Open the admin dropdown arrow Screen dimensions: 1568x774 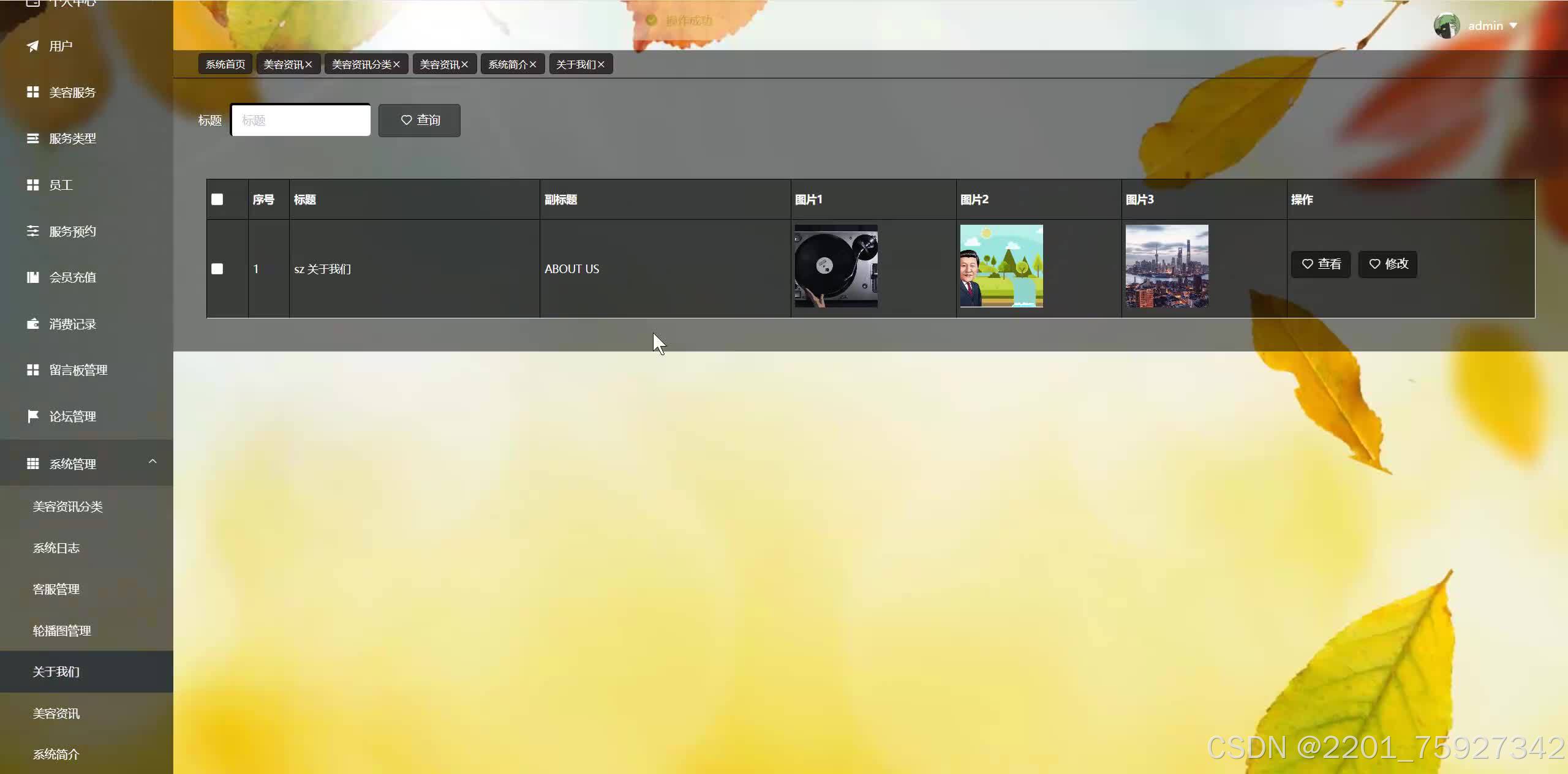coord(1513,26)
